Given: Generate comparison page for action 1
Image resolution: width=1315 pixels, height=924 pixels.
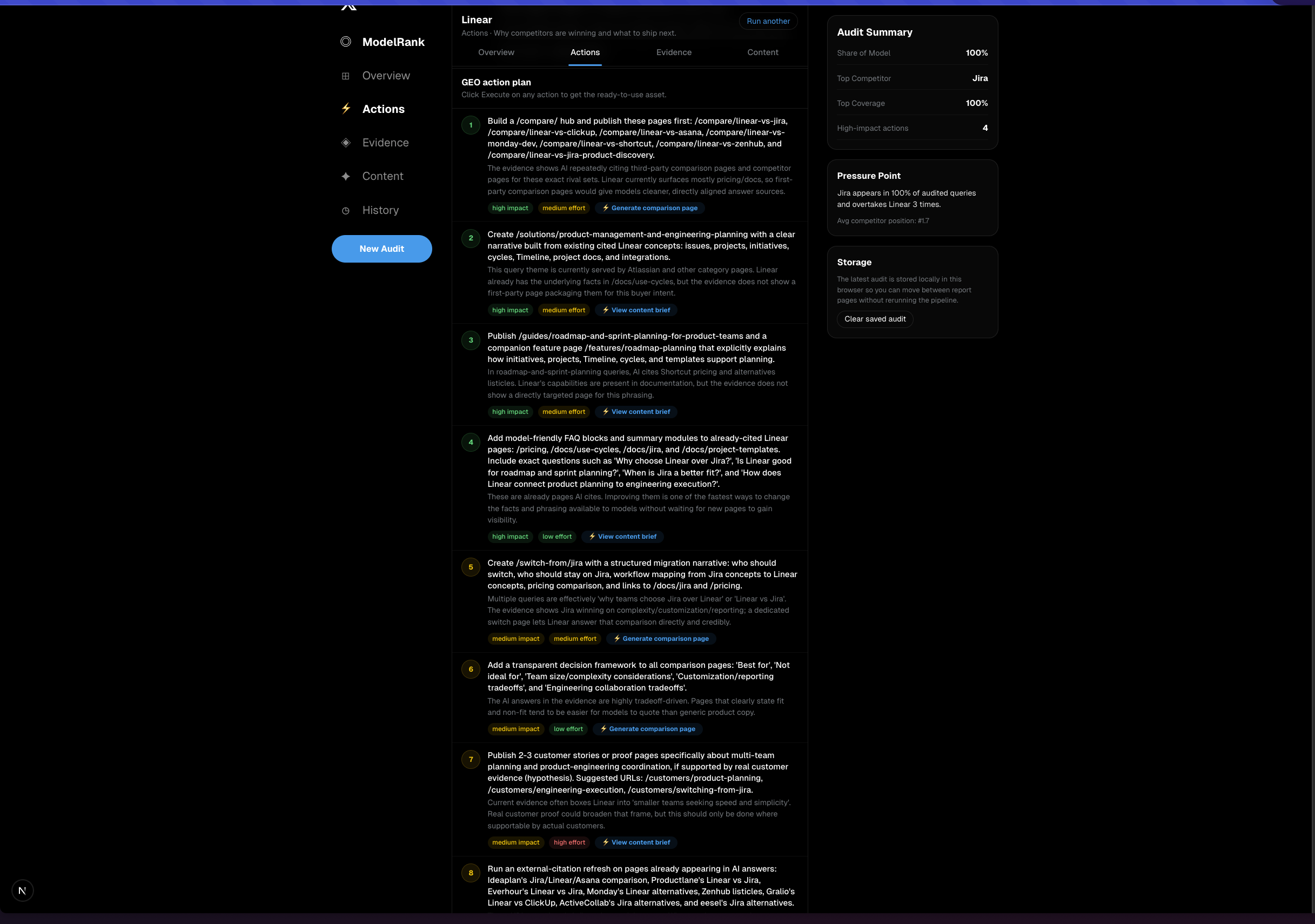Looking at the screenshot, I should pos(649,208).
